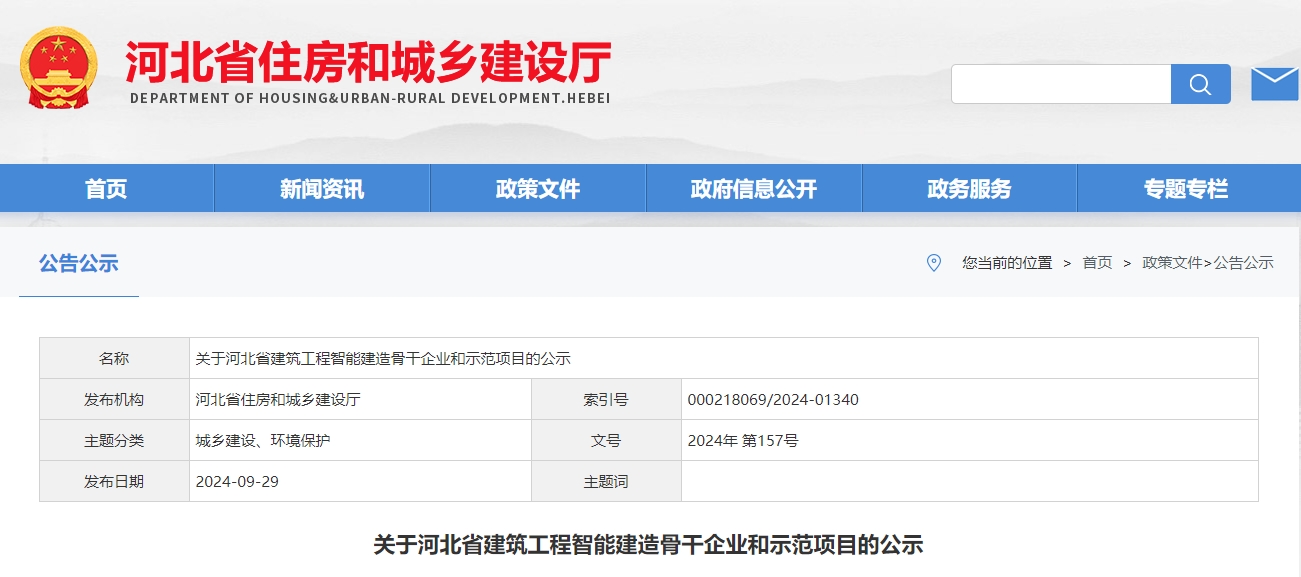This screenshot has height=577, width=1301.
Task: Click the 索引号 label cell
Action: 606,399
